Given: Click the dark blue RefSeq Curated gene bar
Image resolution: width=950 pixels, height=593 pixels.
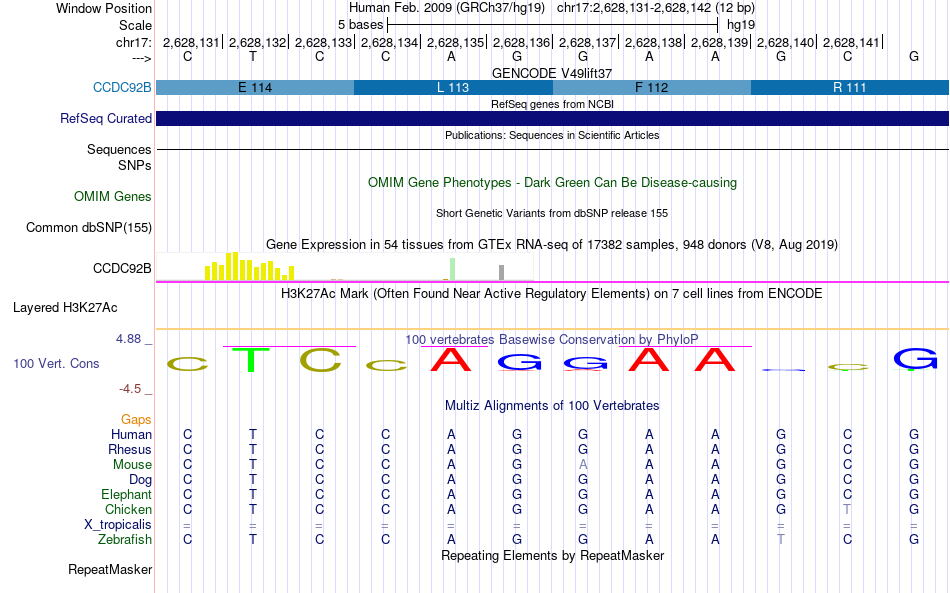Looking at the screenshot, I should [552, 118].
